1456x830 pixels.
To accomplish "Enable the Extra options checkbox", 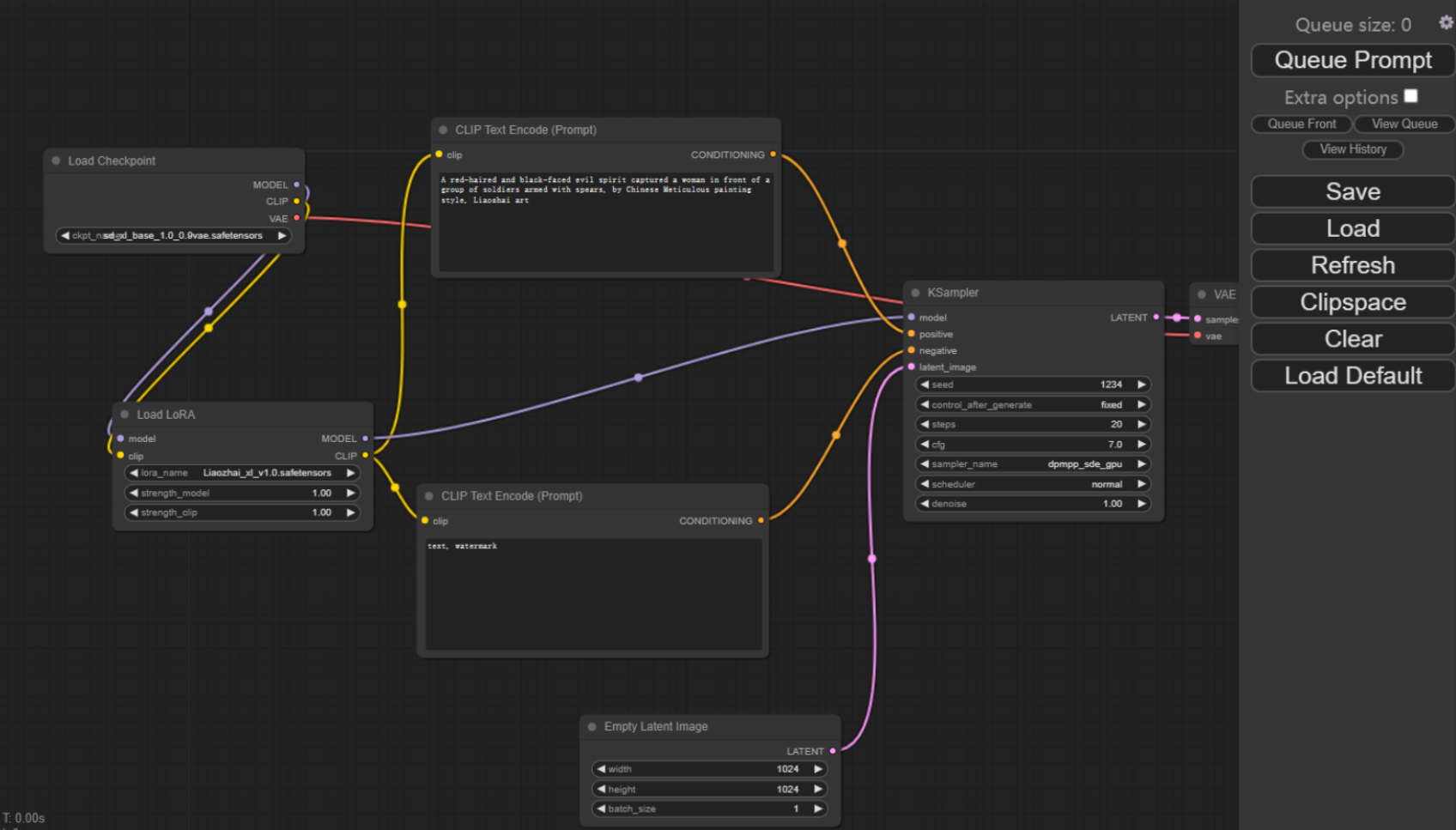I will click(1410, 96).
